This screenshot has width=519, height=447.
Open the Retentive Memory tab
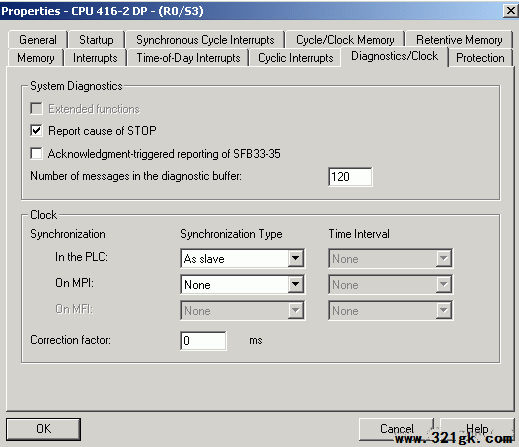pyautogui.click(x=459, y=40)
